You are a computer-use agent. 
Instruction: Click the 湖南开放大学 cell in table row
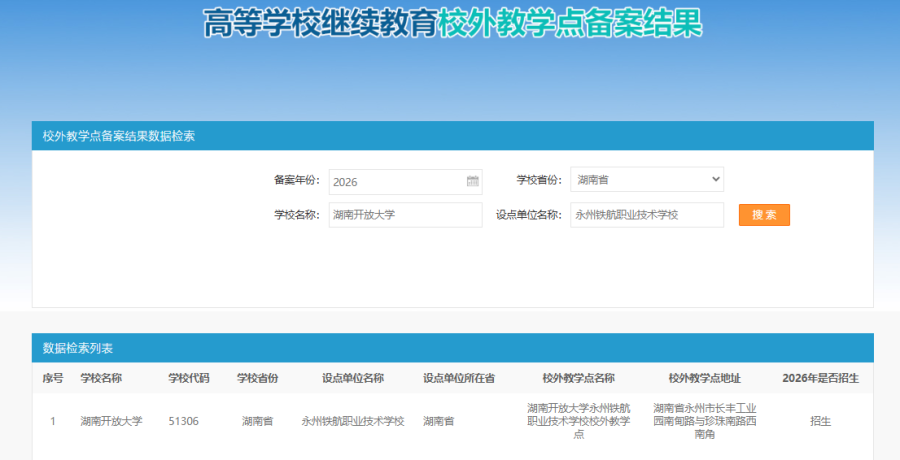click(x=111, y=421)
